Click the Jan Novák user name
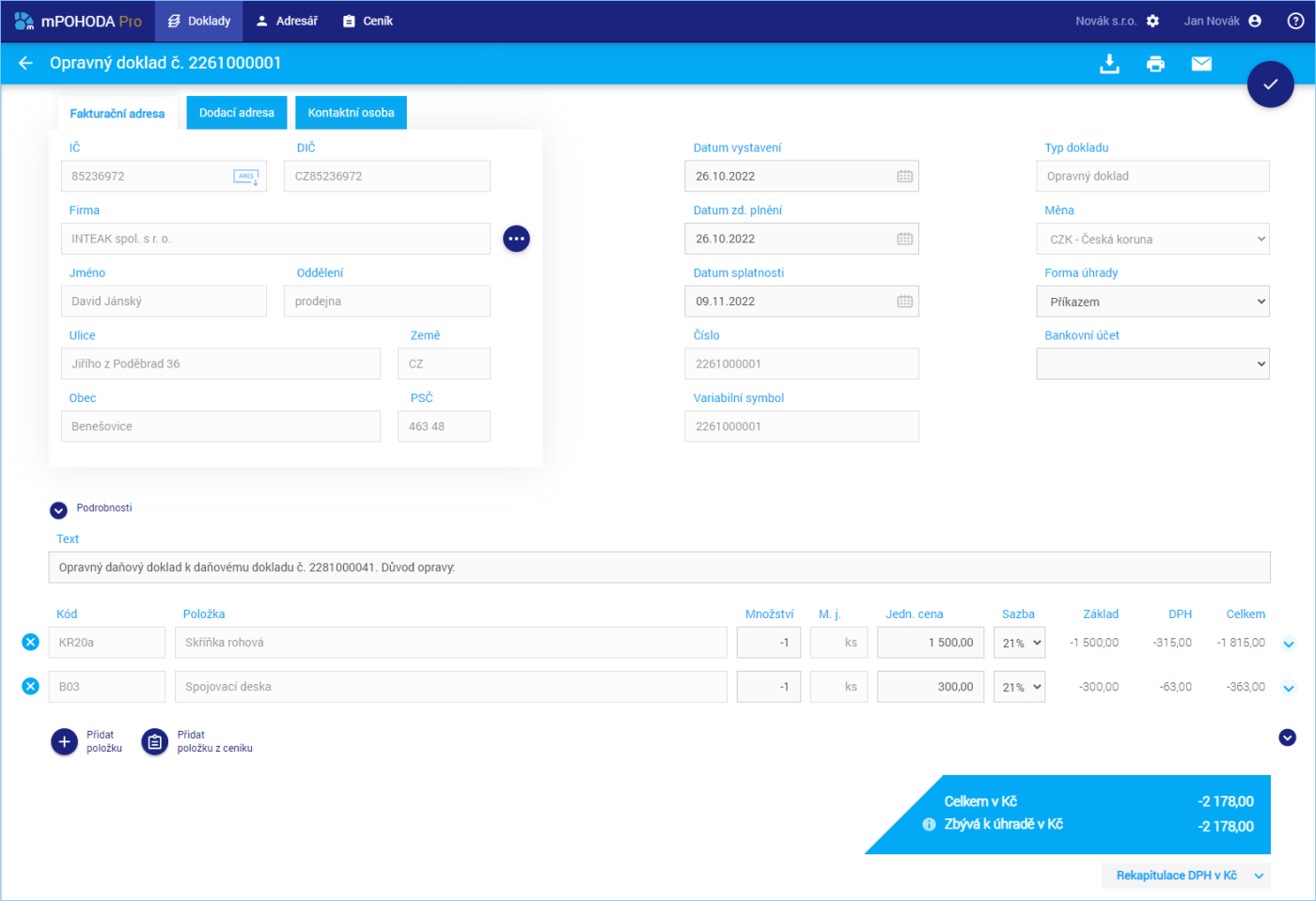1316x901 pixels. point(1212,21)
